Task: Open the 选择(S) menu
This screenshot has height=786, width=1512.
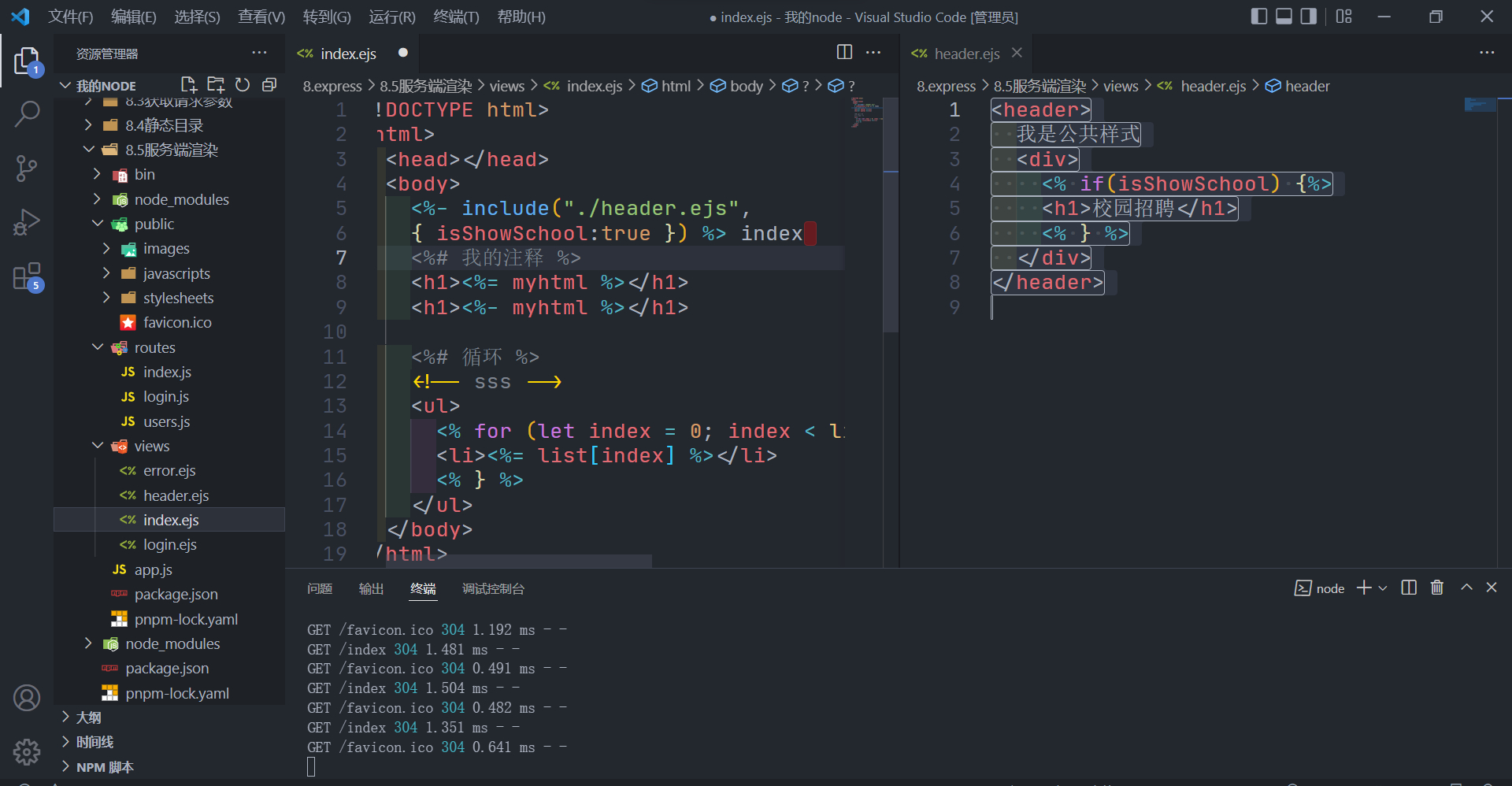Action: click(197, 17)
